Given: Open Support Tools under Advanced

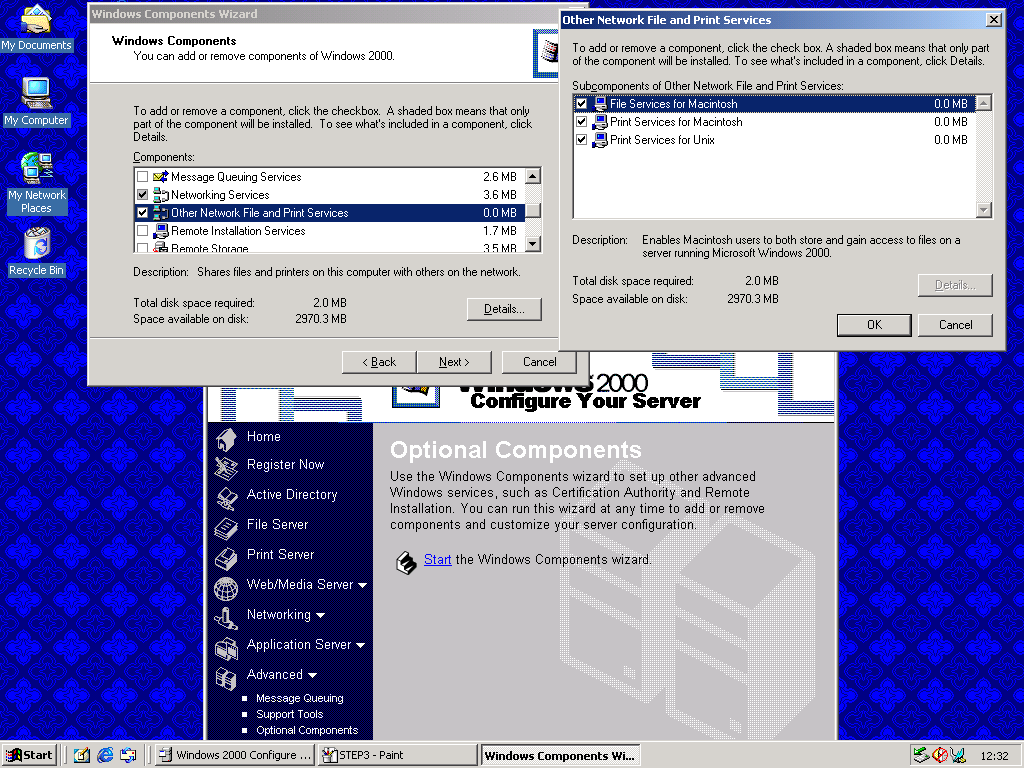Looking at the screenshot, I should click(289, 714).
